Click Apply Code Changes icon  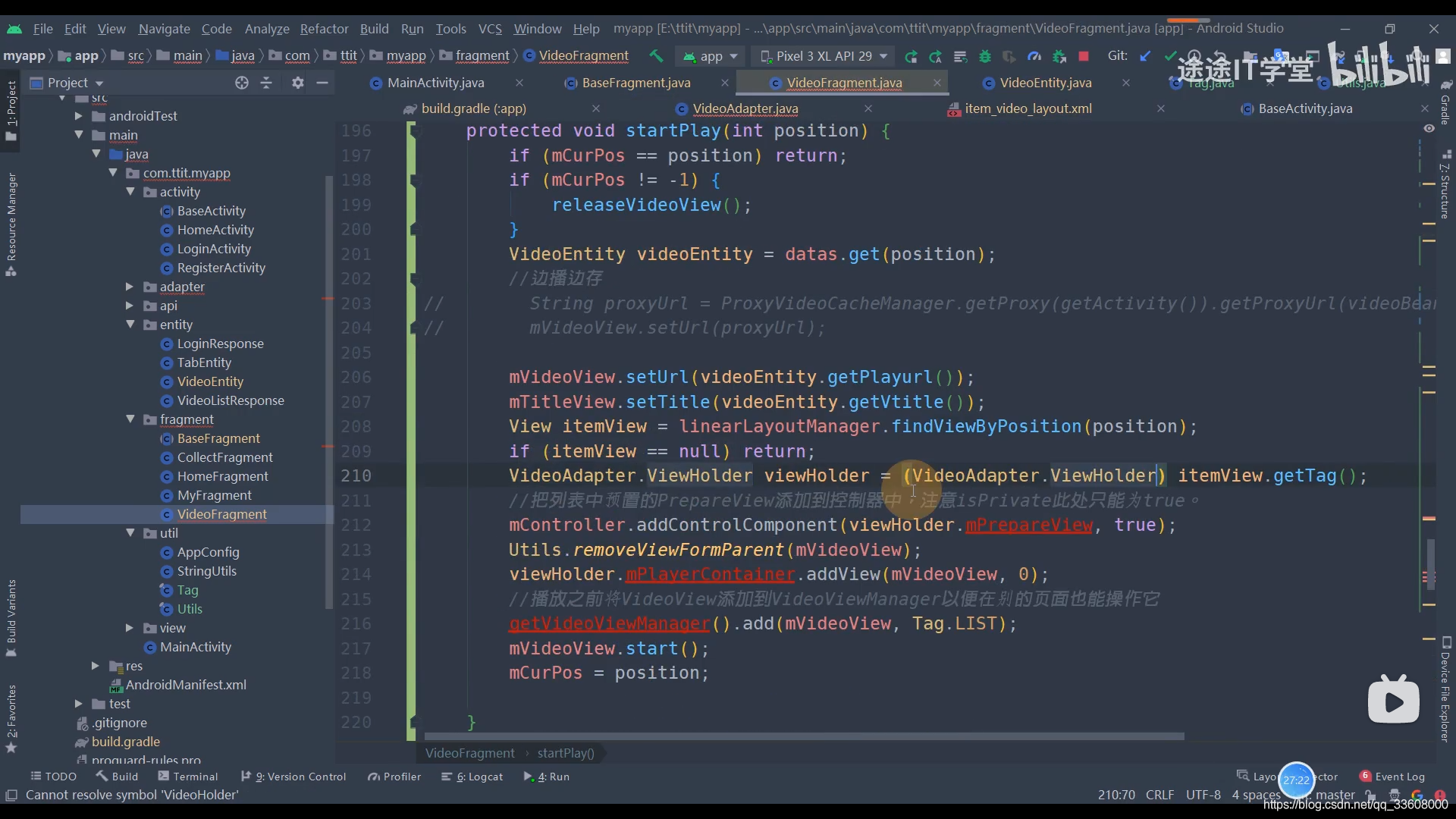[960, 56]
